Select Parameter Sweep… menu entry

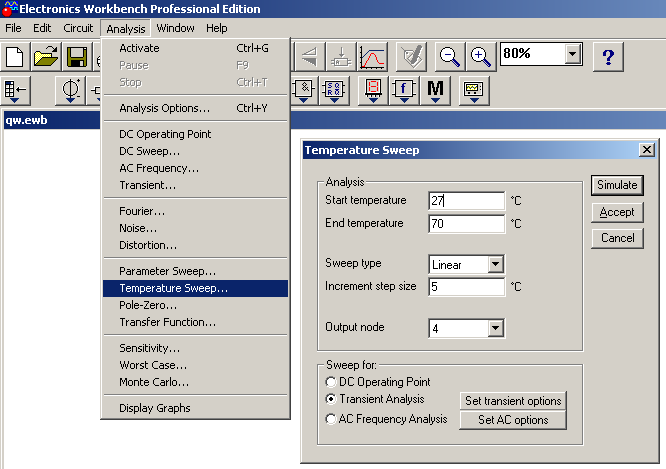(x=195, y=271)
